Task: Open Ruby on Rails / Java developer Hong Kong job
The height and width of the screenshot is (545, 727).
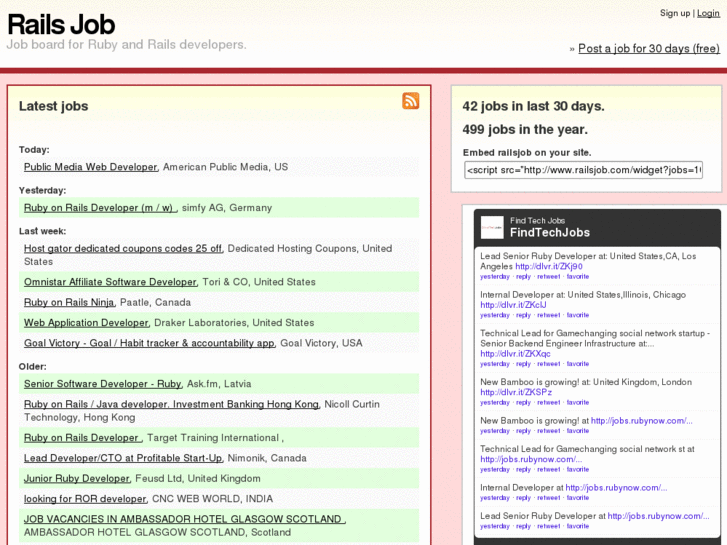Action: coord(172,404)
